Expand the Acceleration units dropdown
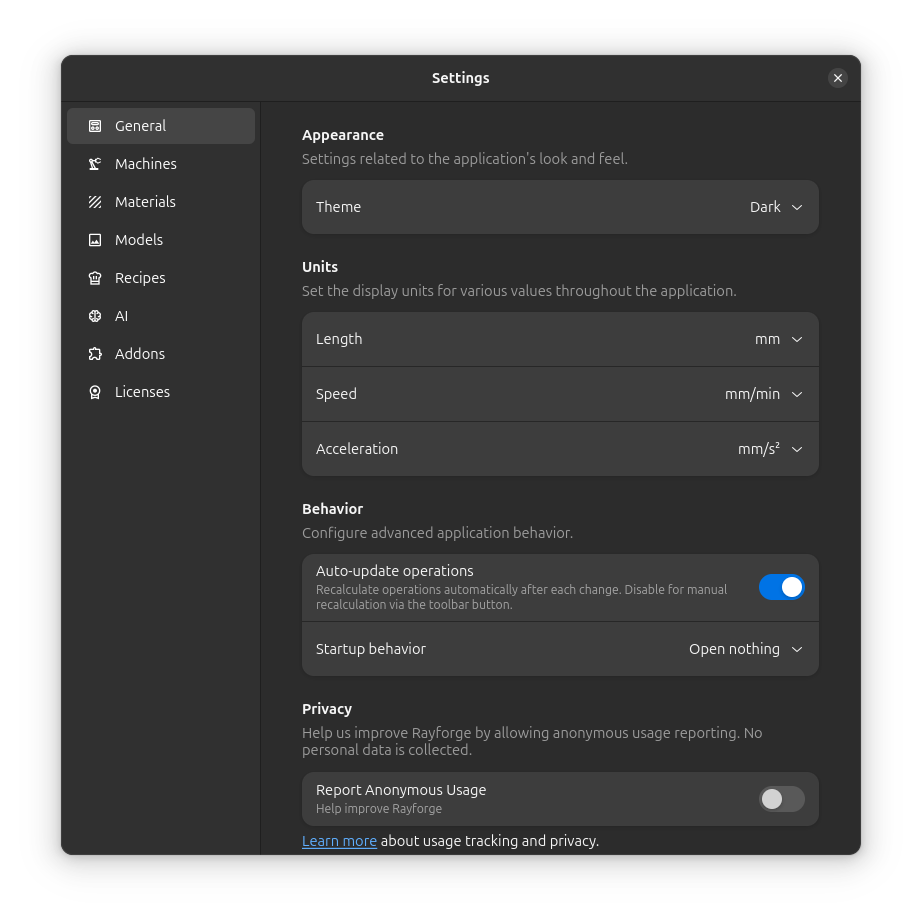 click(770, 449)
